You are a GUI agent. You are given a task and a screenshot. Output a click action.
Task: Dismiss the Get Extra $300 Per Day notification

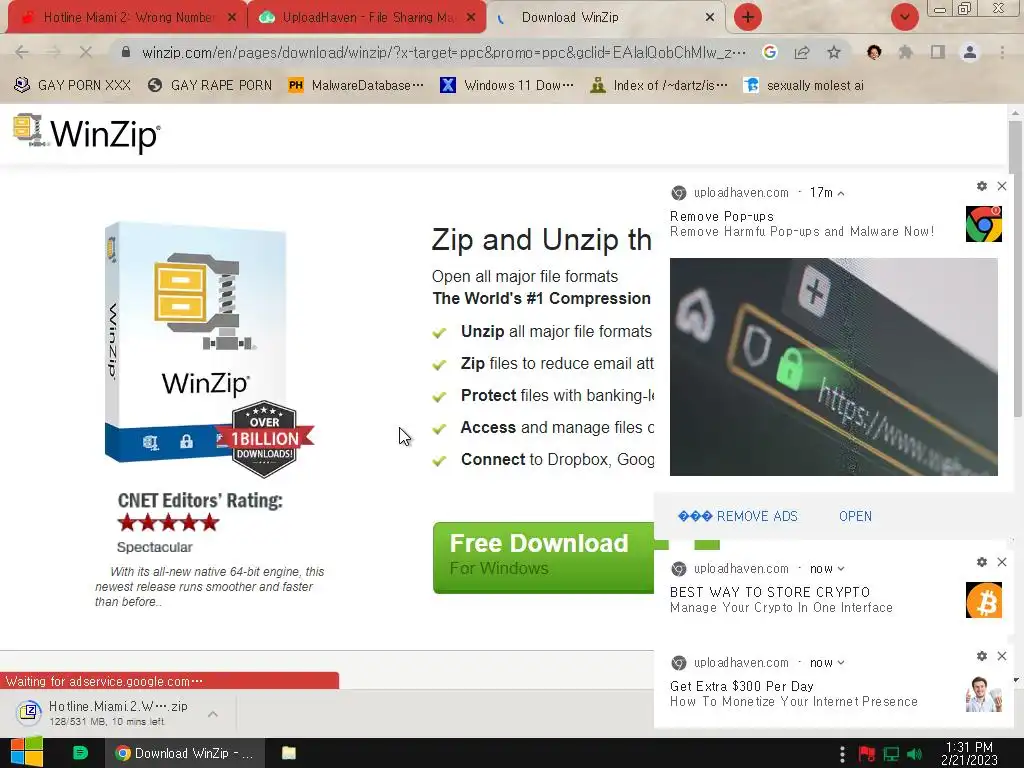tap(1002, 656)
